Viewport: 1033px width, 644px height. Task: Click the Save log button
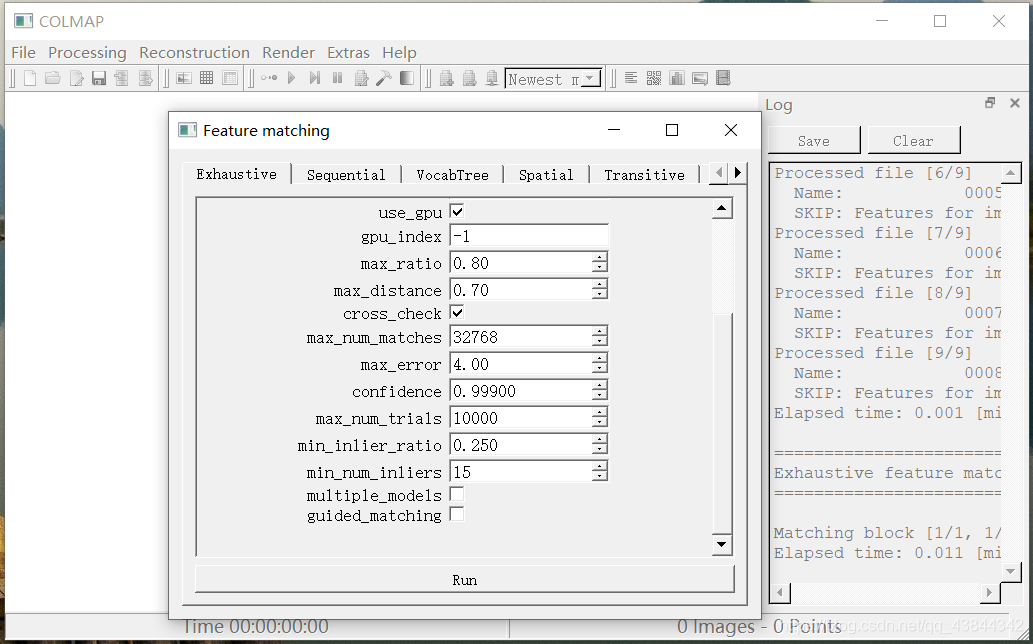814,141
